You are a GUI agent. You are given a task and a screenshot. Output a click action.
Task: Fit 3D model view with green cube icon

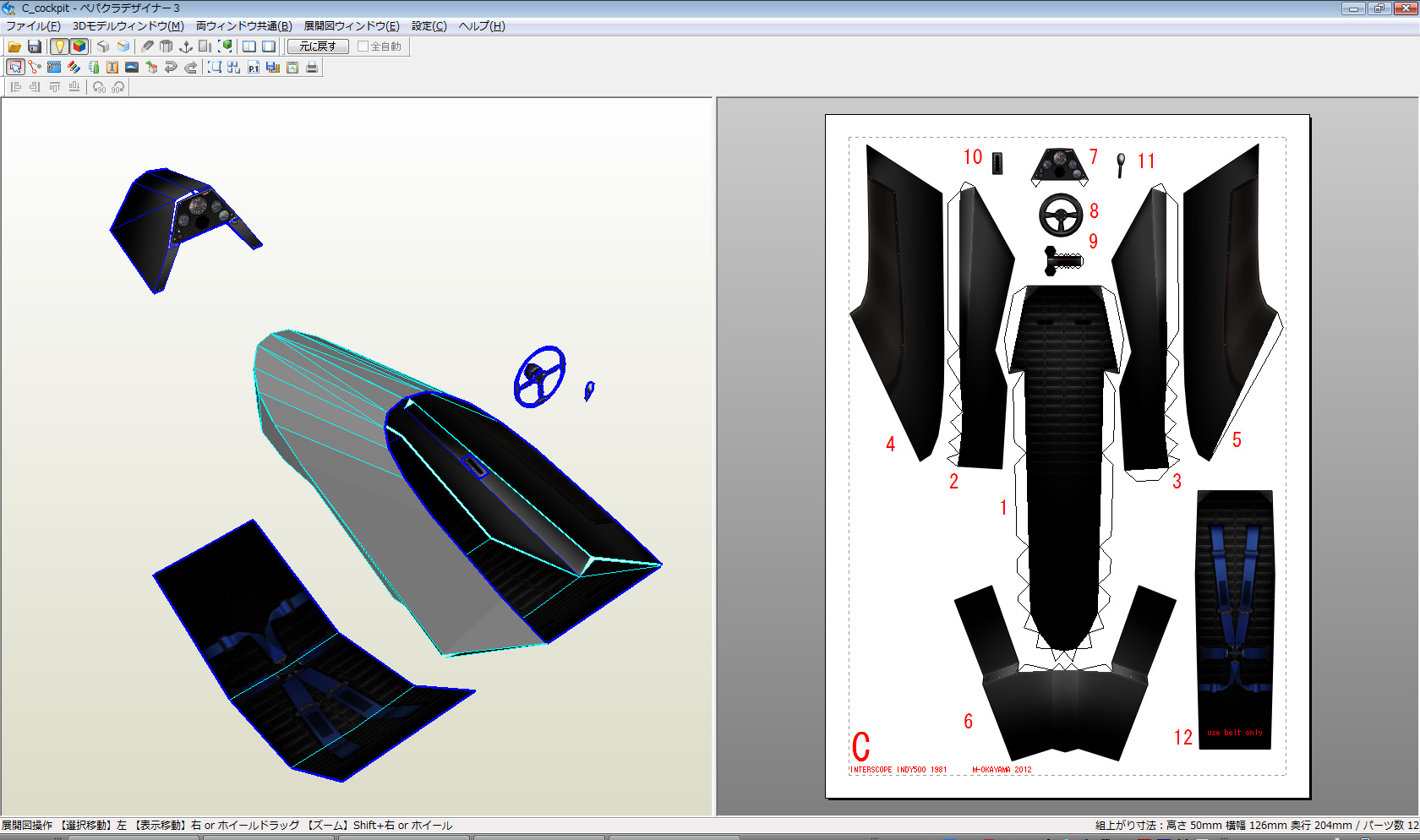[x=226, y=46]
